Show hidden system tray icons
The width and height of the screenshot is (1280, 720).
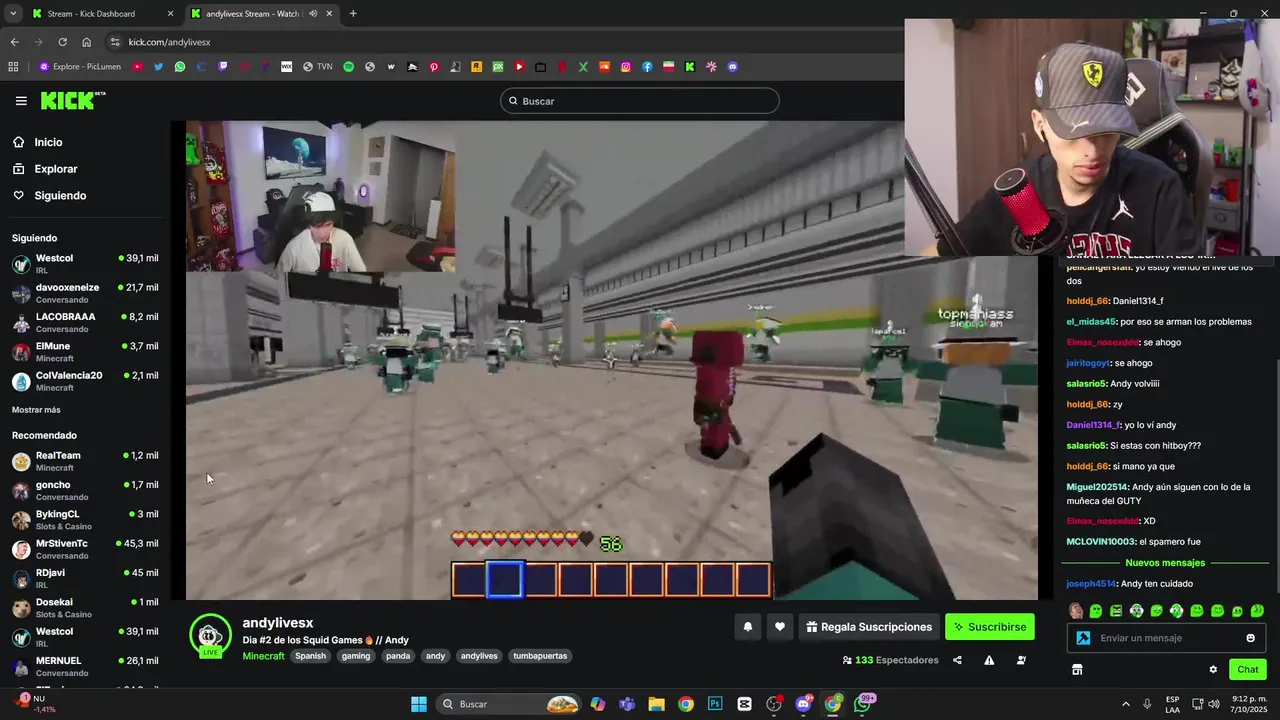(1125, 704)
